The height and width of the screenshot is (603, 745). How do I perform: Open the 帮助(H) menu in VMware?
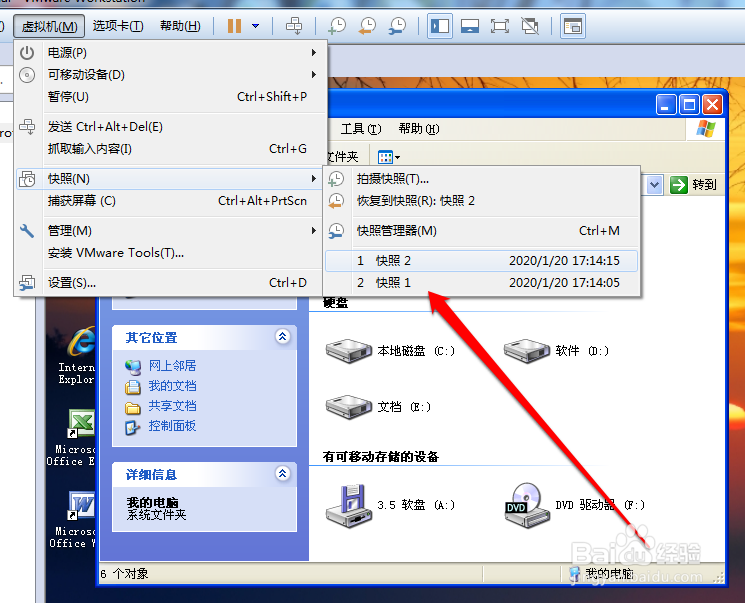click(180, 26)
